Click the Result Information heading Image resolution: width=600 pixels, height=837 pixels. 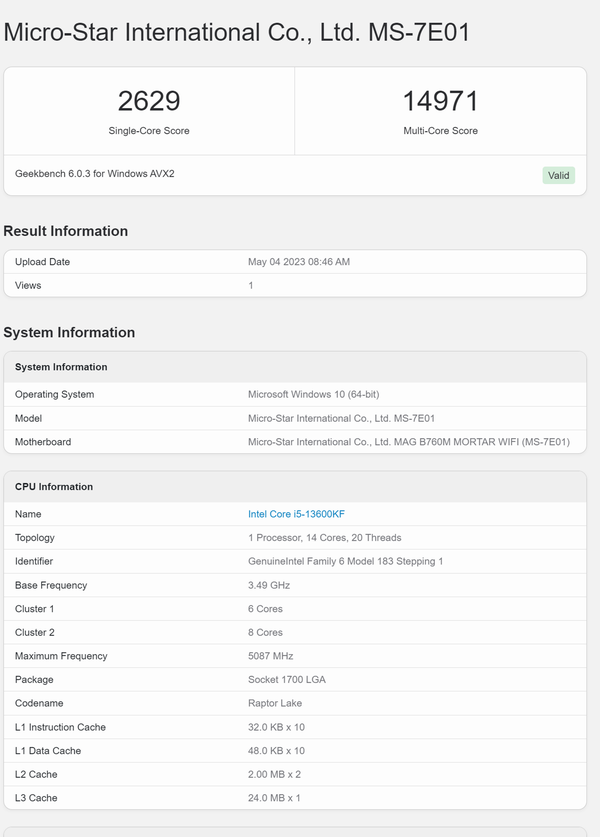(66, 231)
